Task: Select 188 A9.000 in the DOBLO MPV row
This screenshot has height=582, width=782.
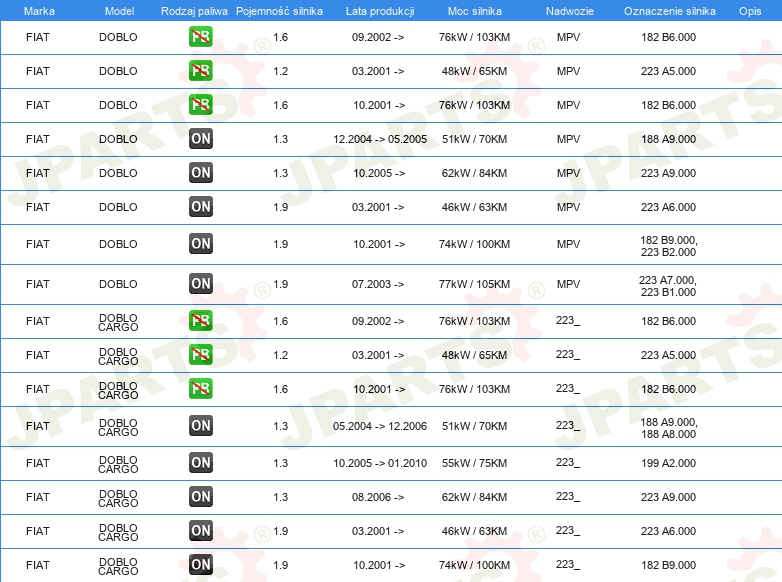Action: click(x=668, y=139)
